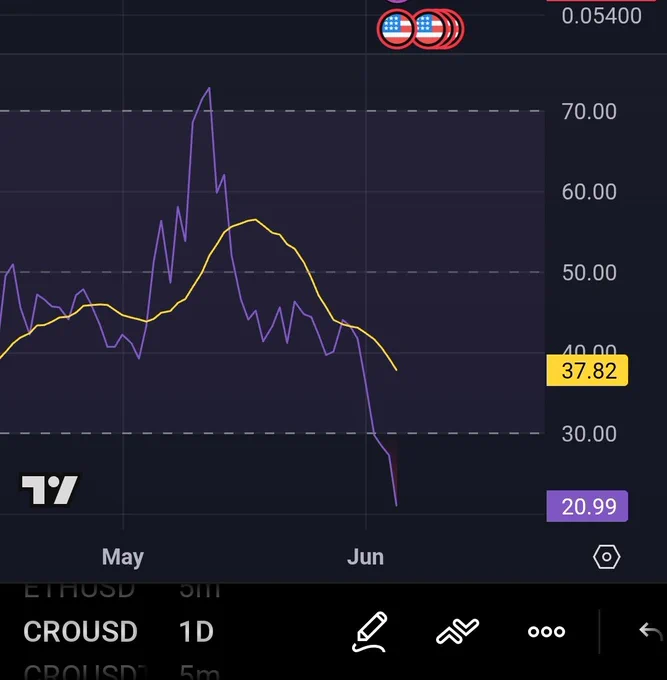This screenshot has width=667, height=680.
Task: Tap the first US flag event marker
Action: (396, 29)
